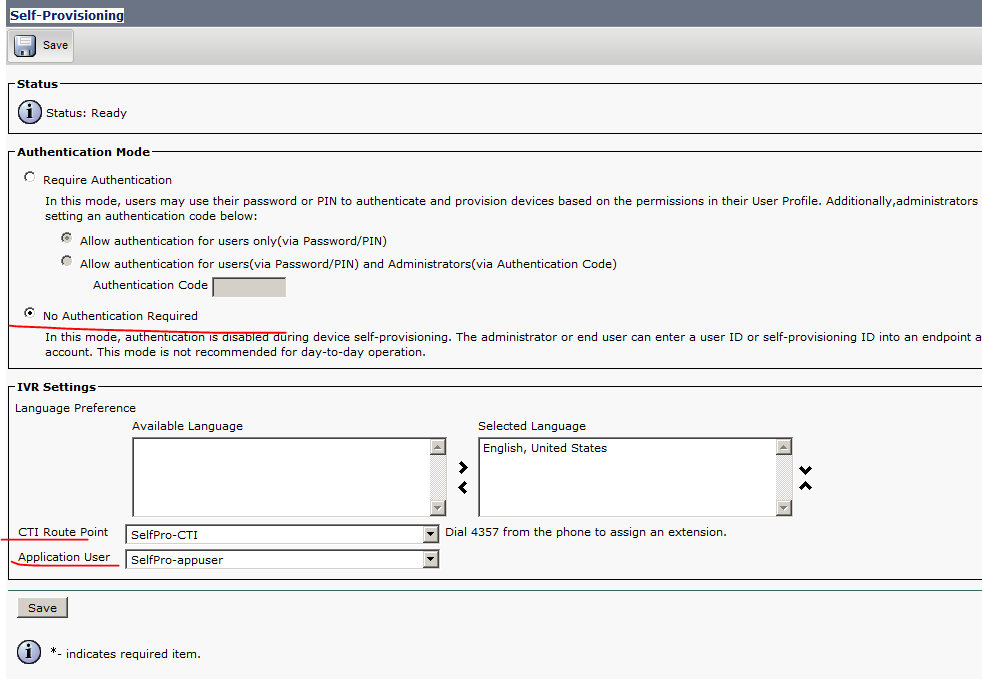Click the Self-Provisioning page title
Screen dimensions: 982x679
pyautogui.click(x=67, y=15)
